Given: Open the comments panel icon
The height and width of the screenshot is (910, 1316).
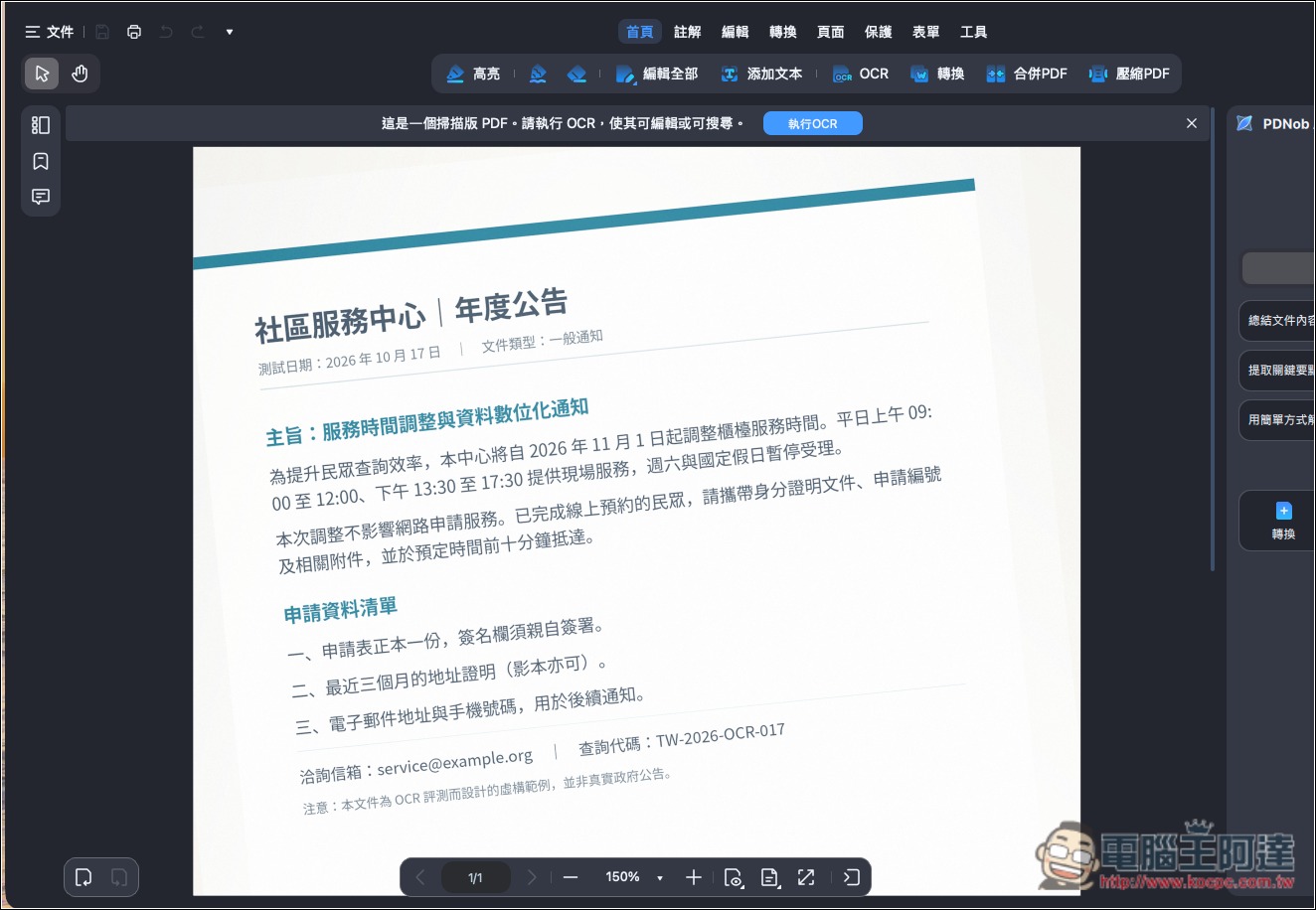Looking at the screenshot, I should (x=41, y=197).
